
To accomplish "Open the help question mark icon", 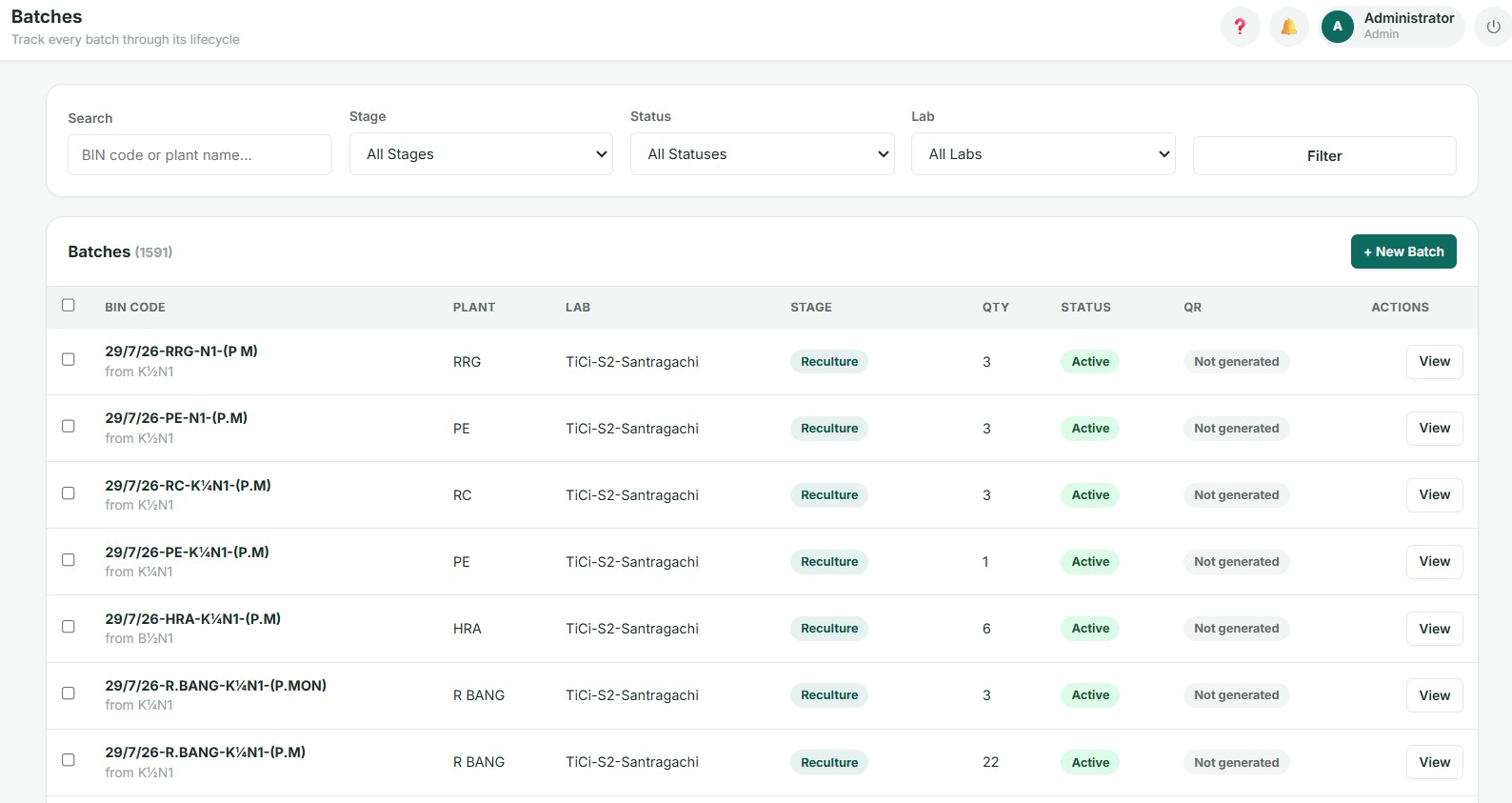I will pos(1240,27).
